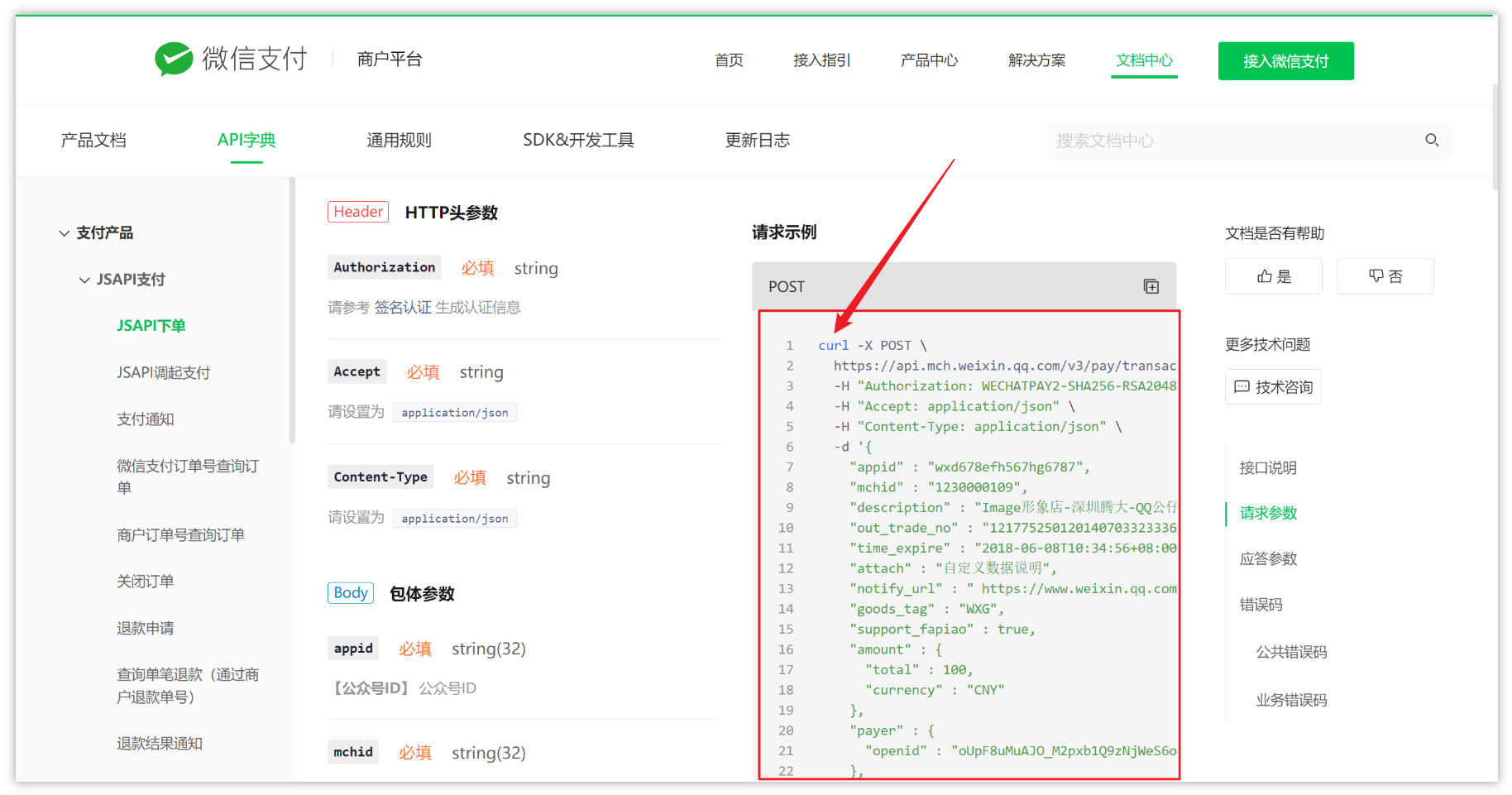1512x795 pixels.
Task: Jump to 公共错误码 section
Action: coord(1291,652)
